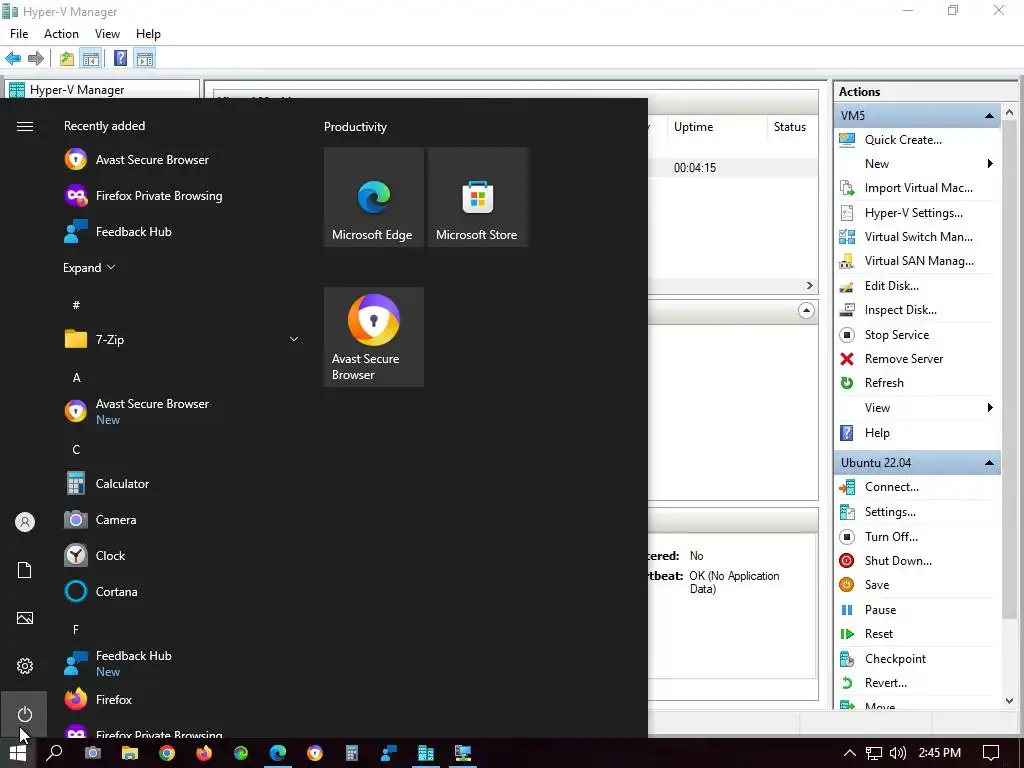Launch the Avast Secure Browser tile
The image size is (1024, 768).
374,337
